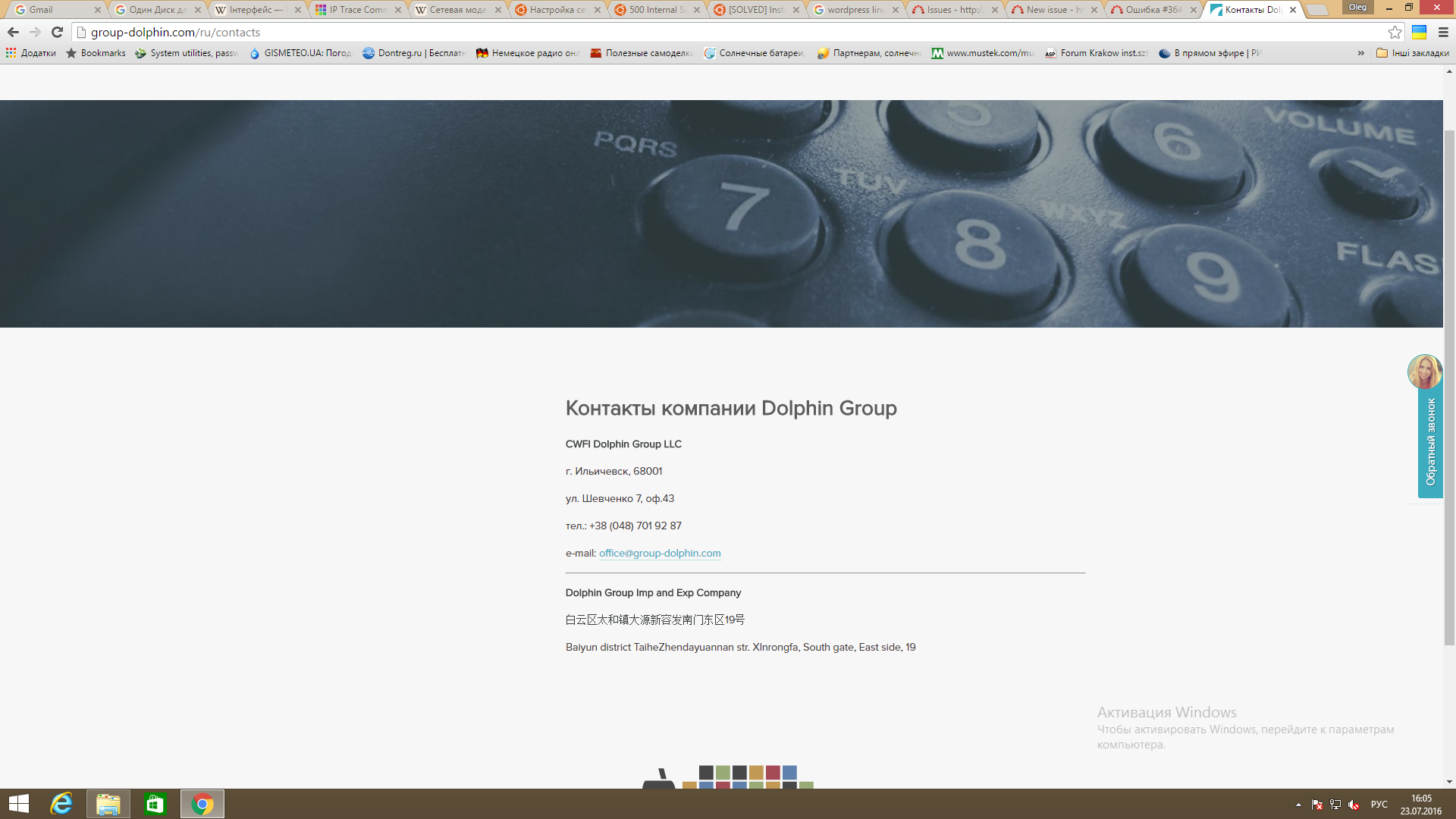This screenshot has height=819, width=1456.
Task: Reload the page with the refresh icon
Action: 57,32
